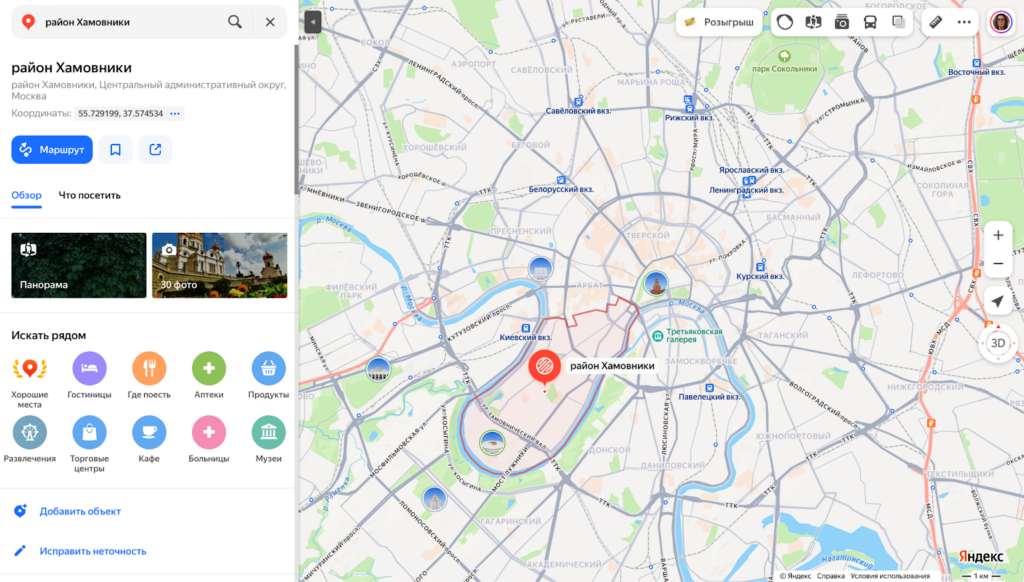1024x582 pixels.
Task: Switch to the Что посетить tab
Action: [x=89, y=195]
